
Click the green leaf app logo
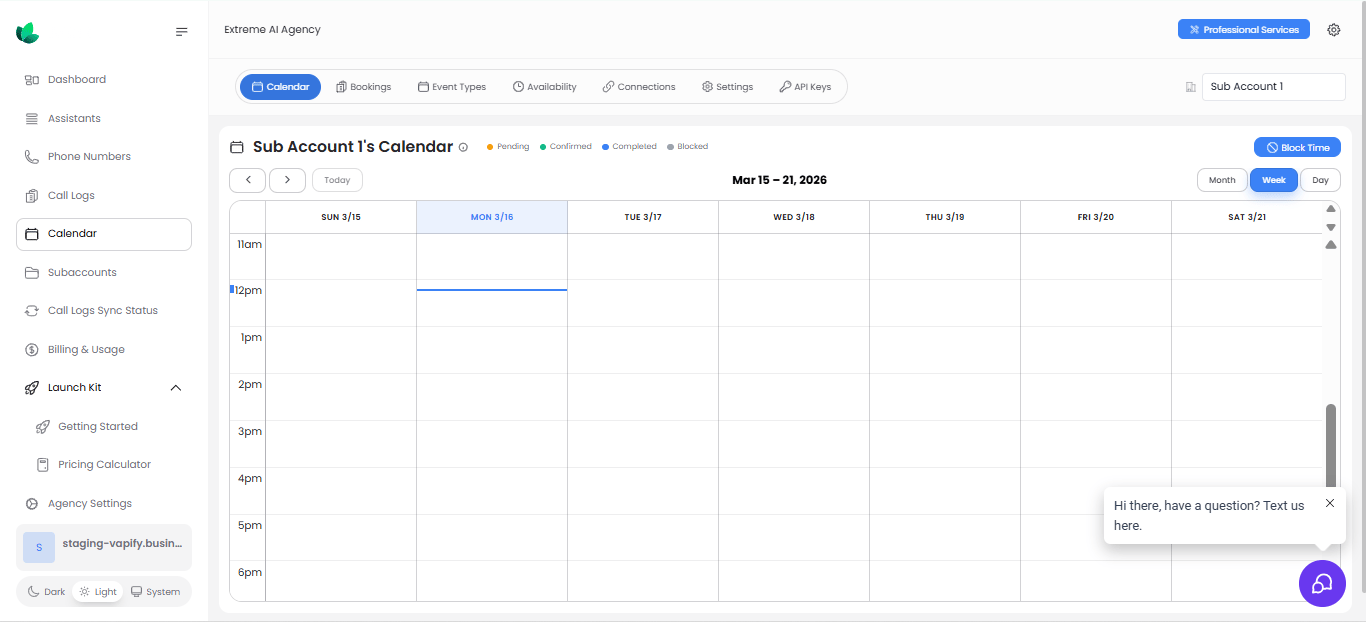(x=28, y=33)
